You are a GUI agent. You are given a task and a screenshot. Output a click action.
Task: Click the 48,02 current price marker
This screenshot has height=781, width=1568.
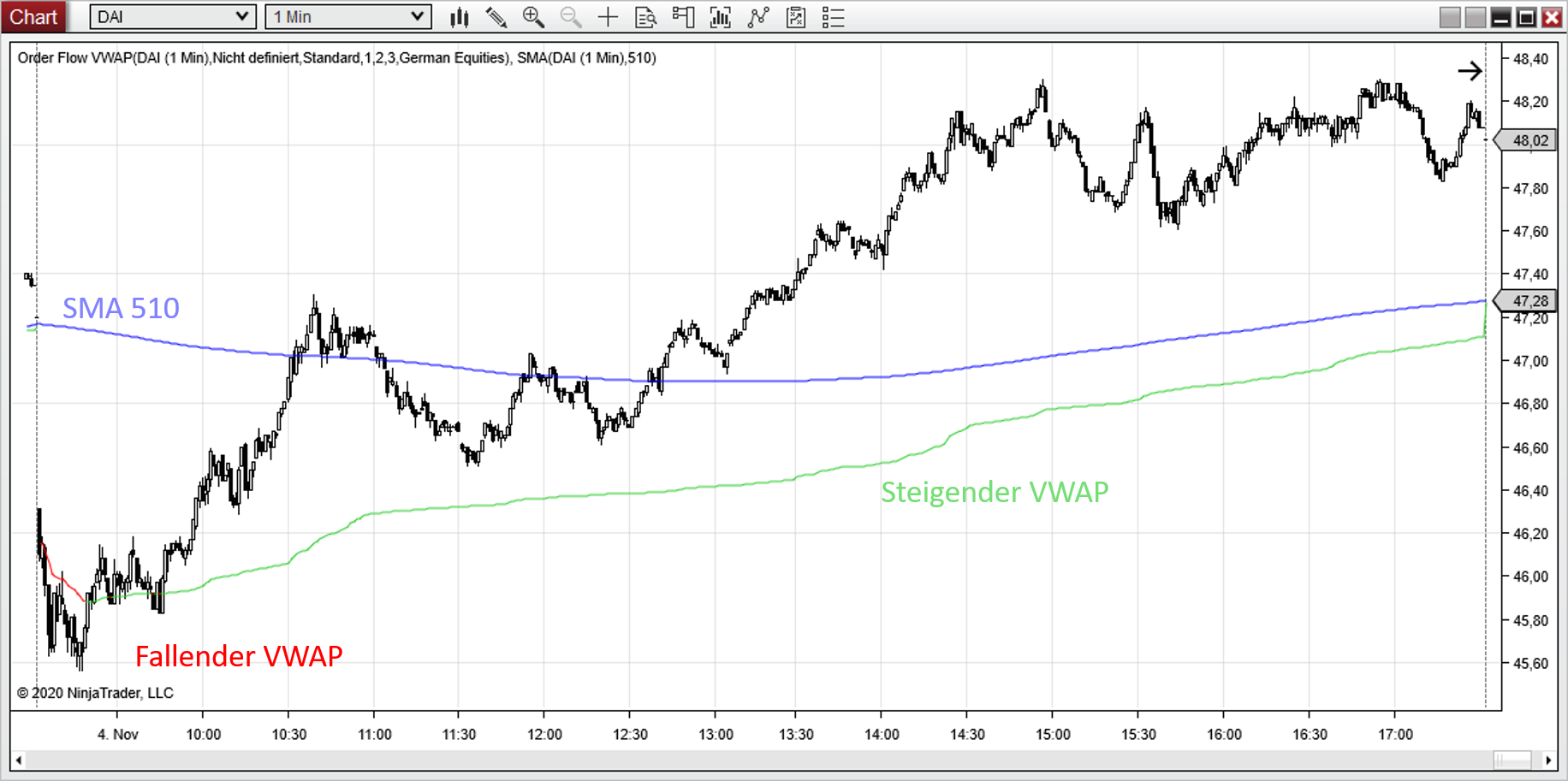[1525, 140]
